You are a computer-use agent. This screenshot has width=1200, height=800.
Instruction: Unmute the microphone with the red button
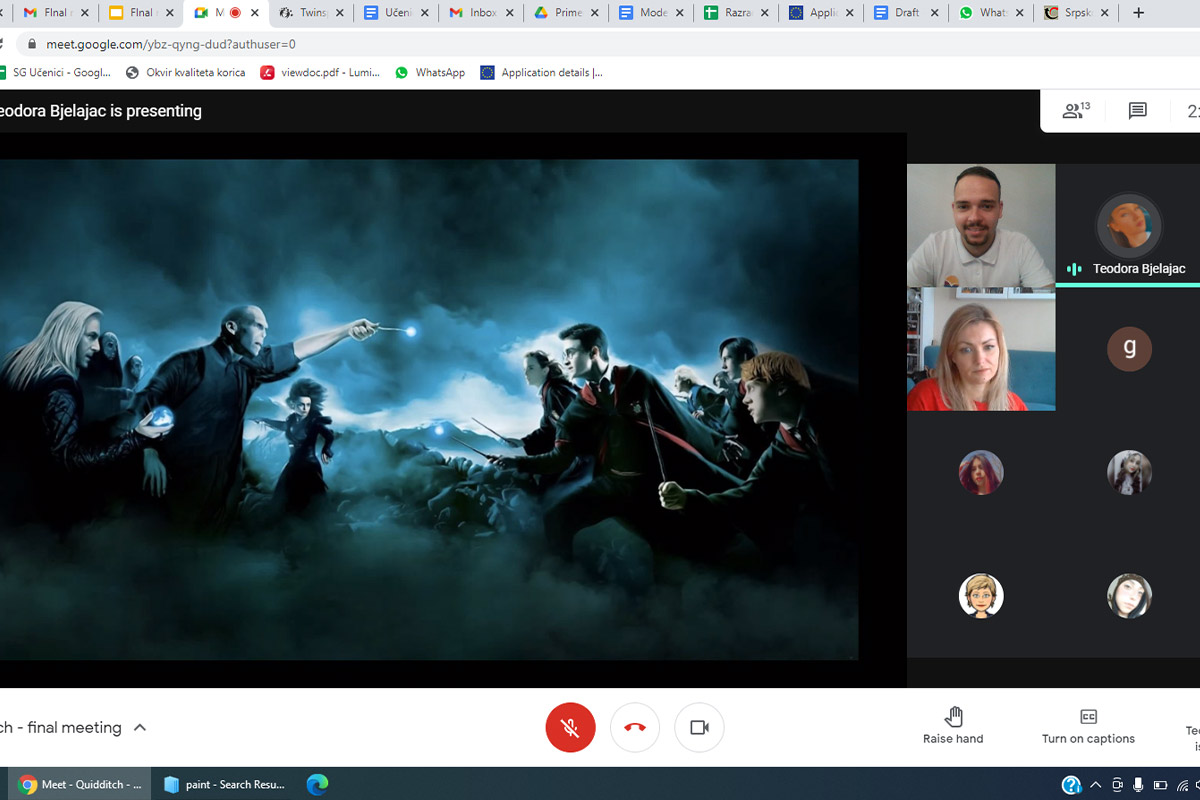(x=570, y=727)
